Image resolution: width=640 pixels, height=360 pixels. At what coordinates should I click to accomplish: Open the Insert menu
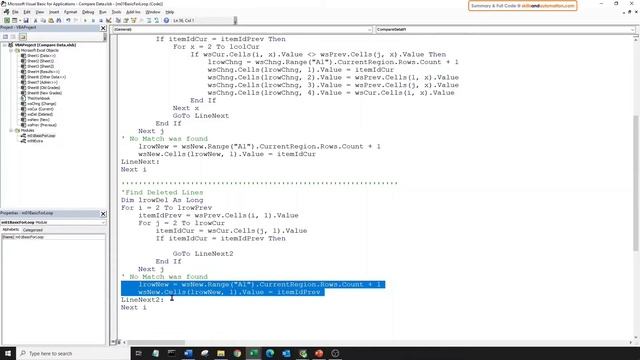[x=54, y=12]
